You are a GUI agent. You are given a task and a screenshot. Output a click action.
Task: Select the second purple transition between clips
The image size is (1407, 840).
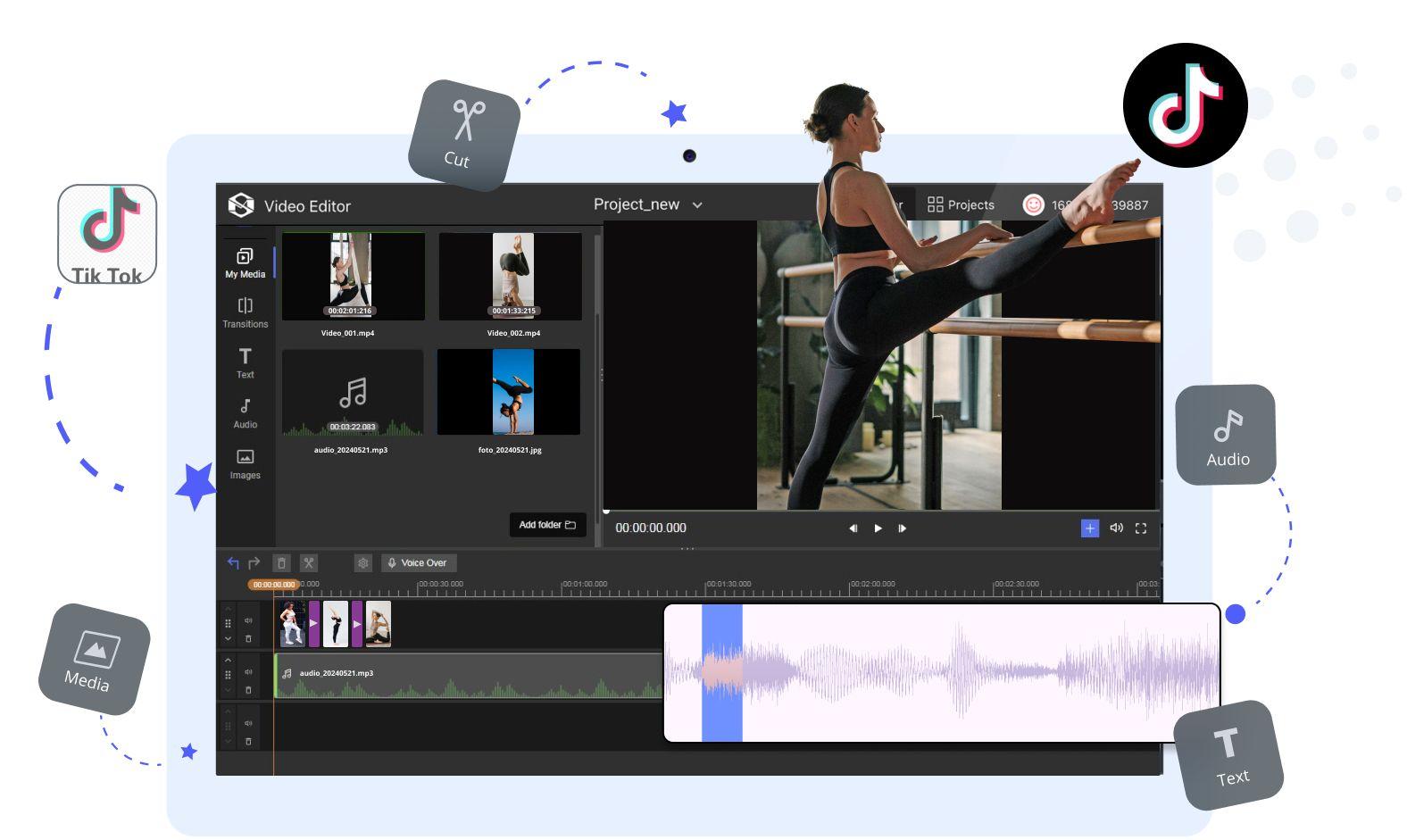tap(357, 623)
